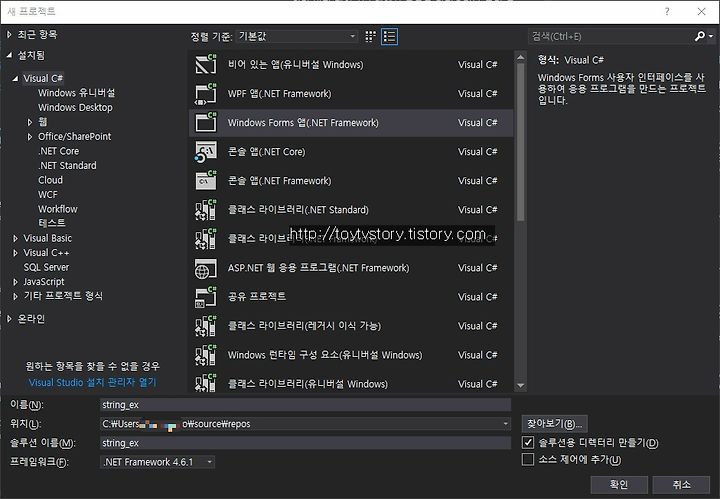This screenshot has height=499, width=720.
Task: Select .NET Core category
Action: pyautogui.click(x=59, y=151)
